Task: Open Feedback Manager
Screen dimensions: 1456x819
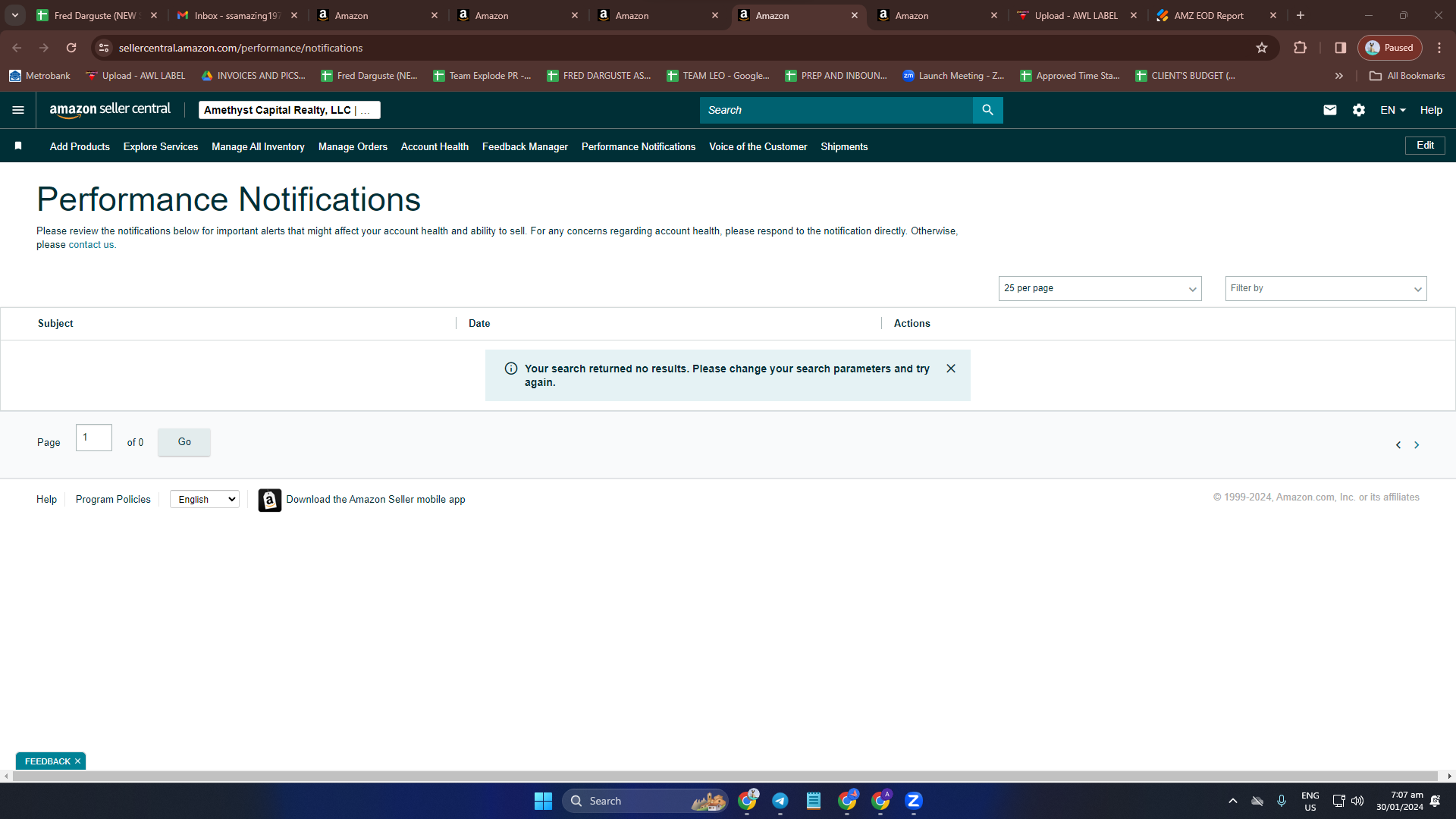Action: point(525,146)
